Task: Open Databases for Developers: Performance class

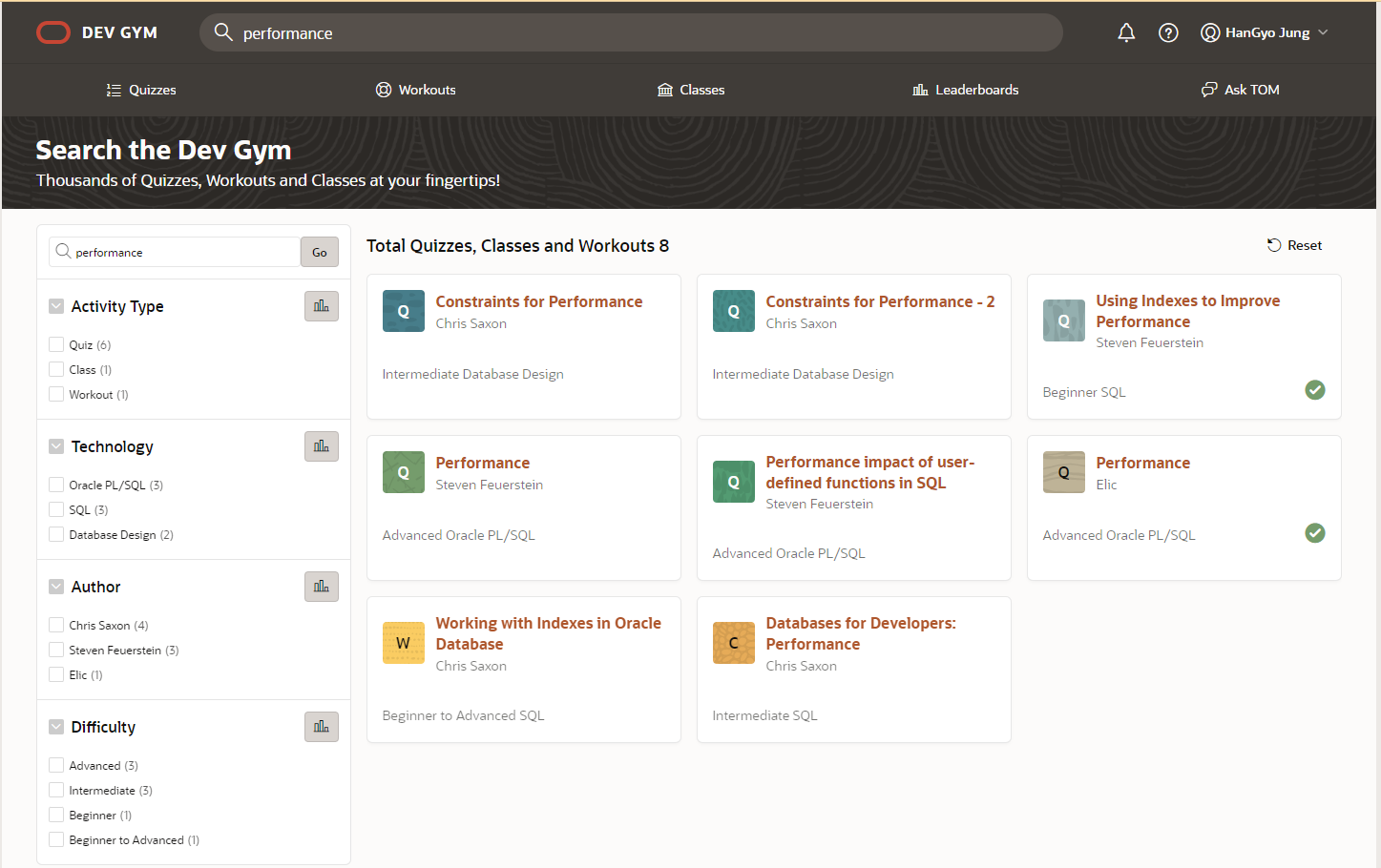Action: pyautogui.click(x=861, y=633)
